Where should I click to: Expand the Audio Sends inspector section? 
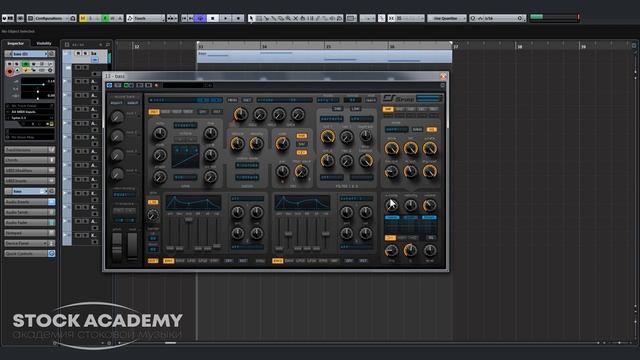click(x=30, y=212)
